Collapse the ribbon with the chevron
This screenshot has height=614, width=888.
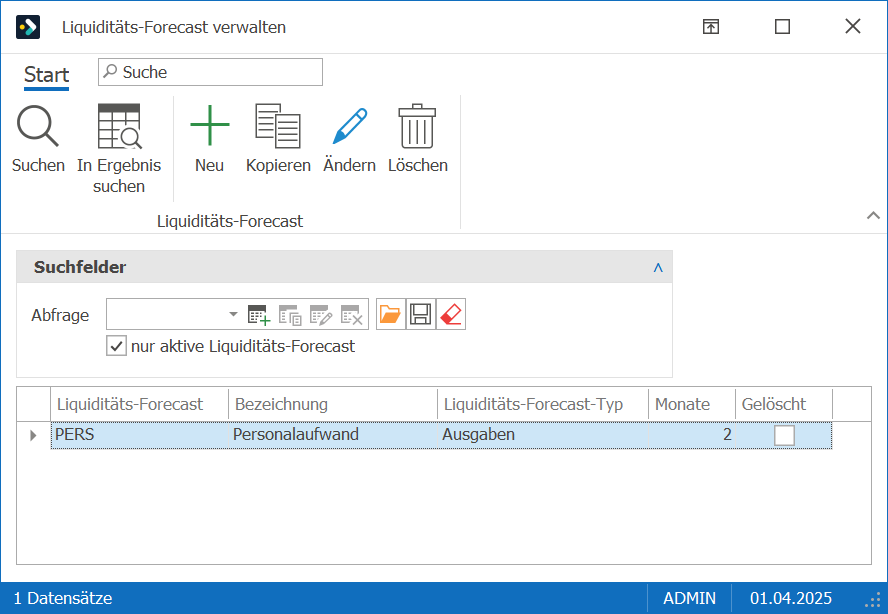pos(873,215)
